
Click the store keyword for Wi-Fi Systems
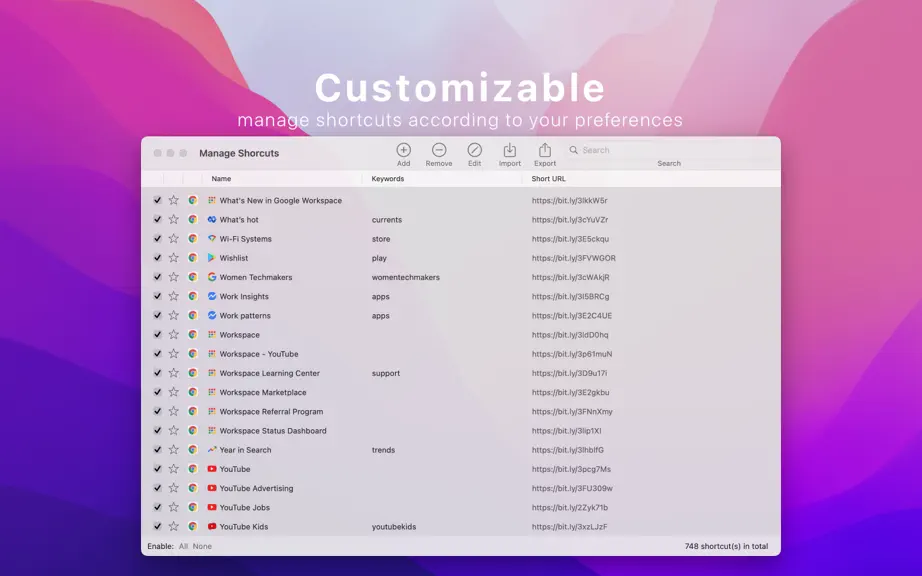pyautogui.click(x=380, y=239)
